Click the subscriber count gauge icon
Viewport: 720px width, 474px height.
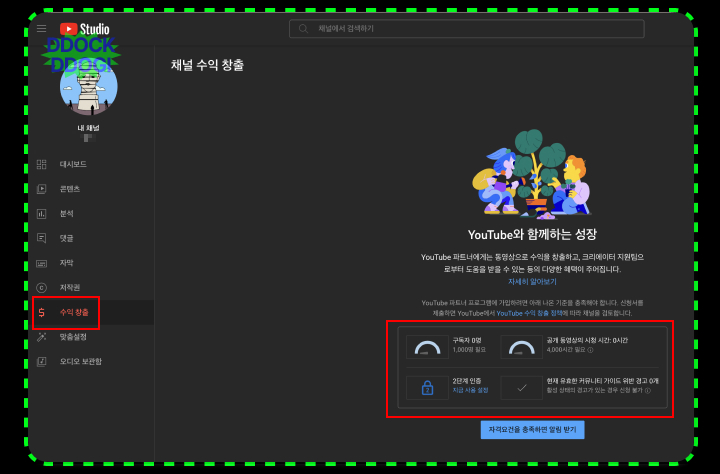[x=427, y=347]
